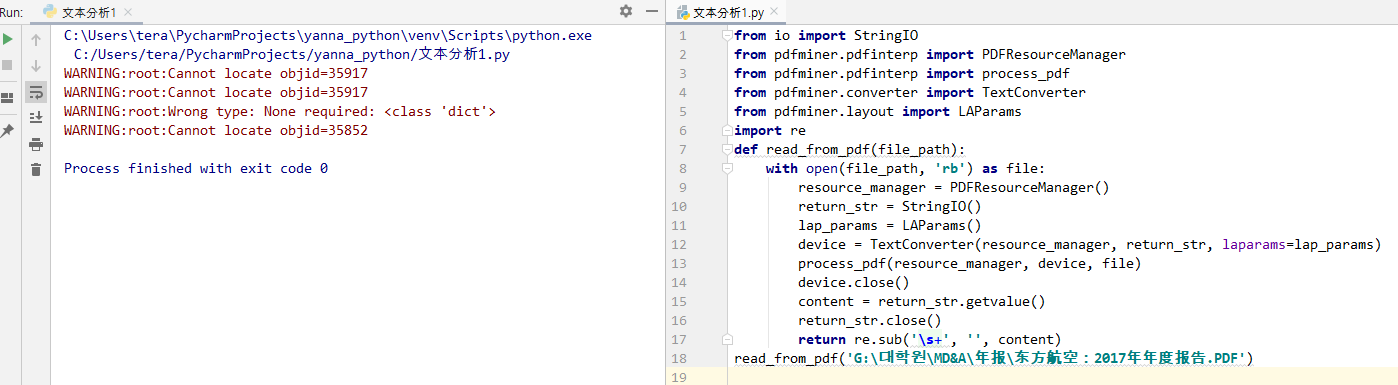1398x385 pixels.
Task: Toggle scroll to end of output
Action: (36, 117)
